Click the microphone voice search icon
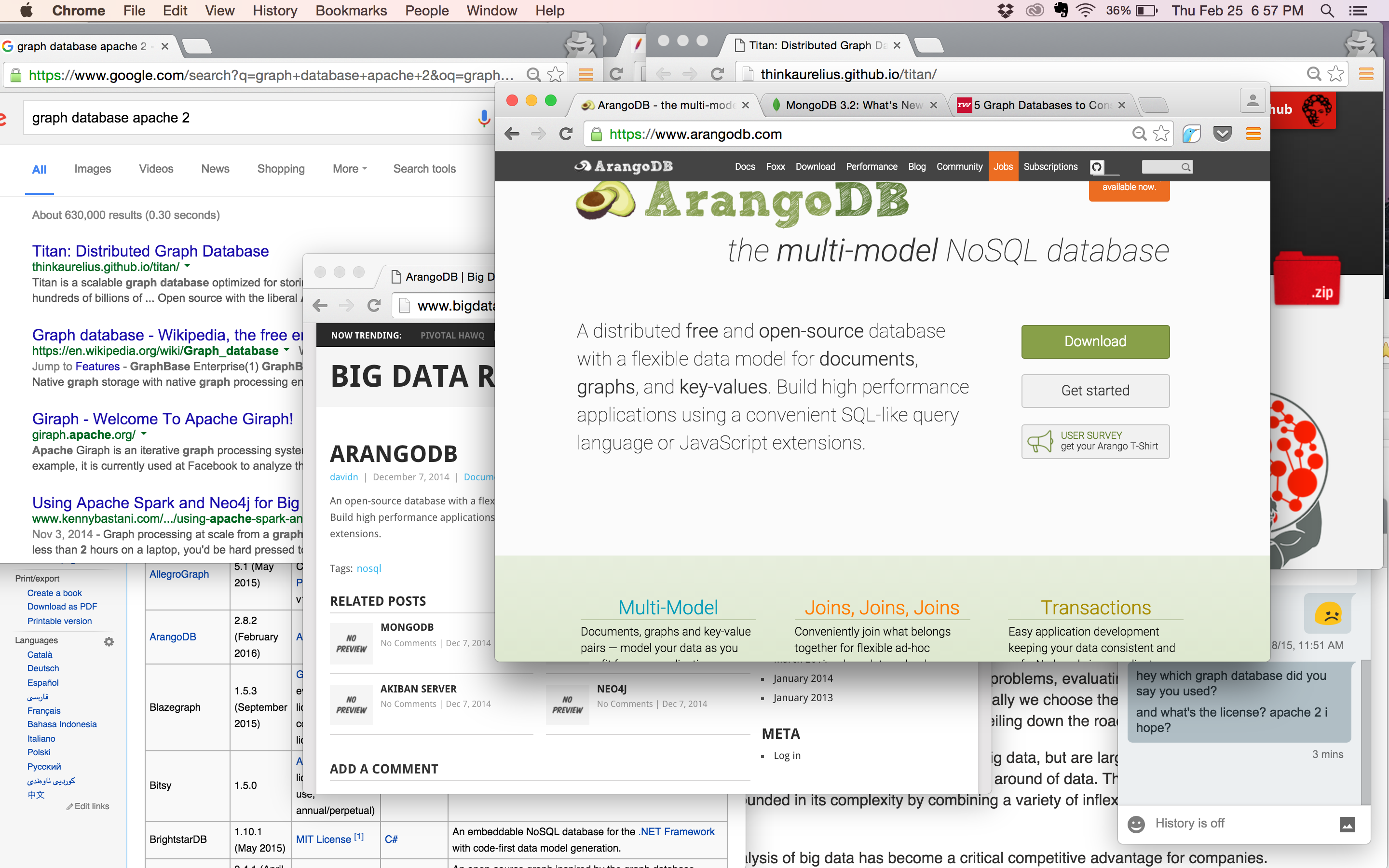1389x868 pixels. click(x=484, y=118)
